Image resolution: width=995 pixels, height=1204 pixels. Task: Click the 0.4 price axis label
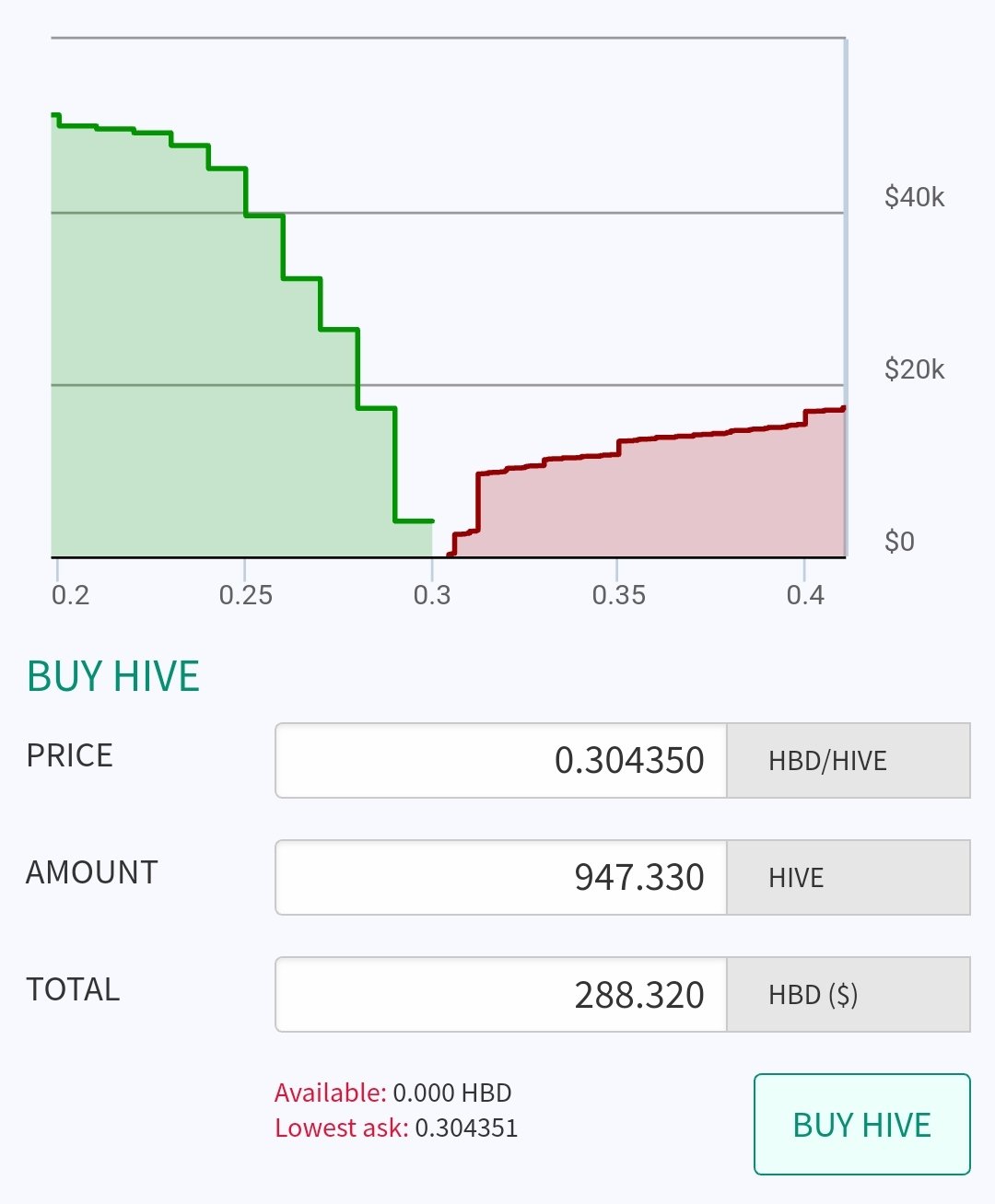805,595
